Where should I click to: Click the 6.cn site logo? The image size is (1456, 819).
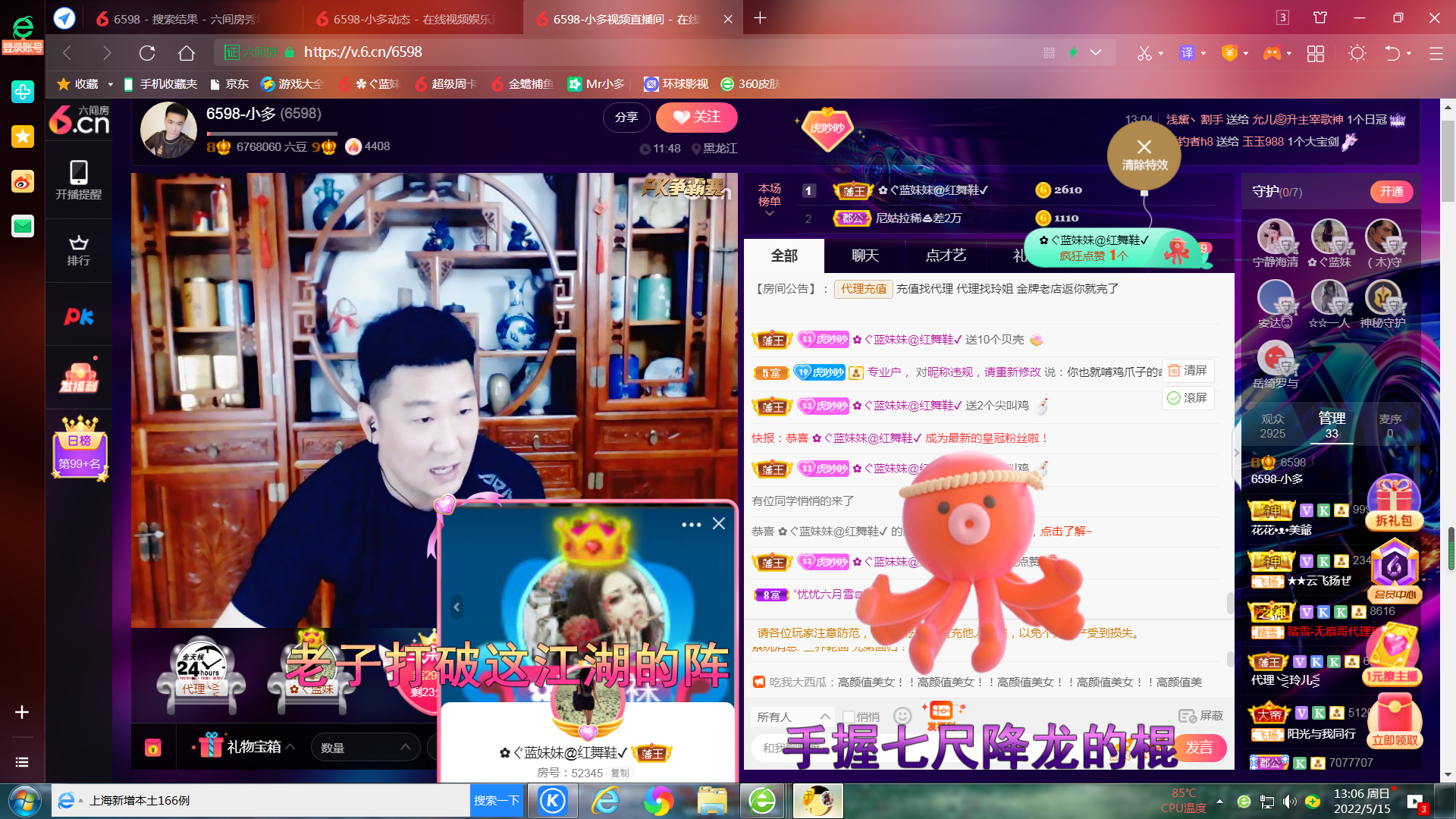pos(79,120)
